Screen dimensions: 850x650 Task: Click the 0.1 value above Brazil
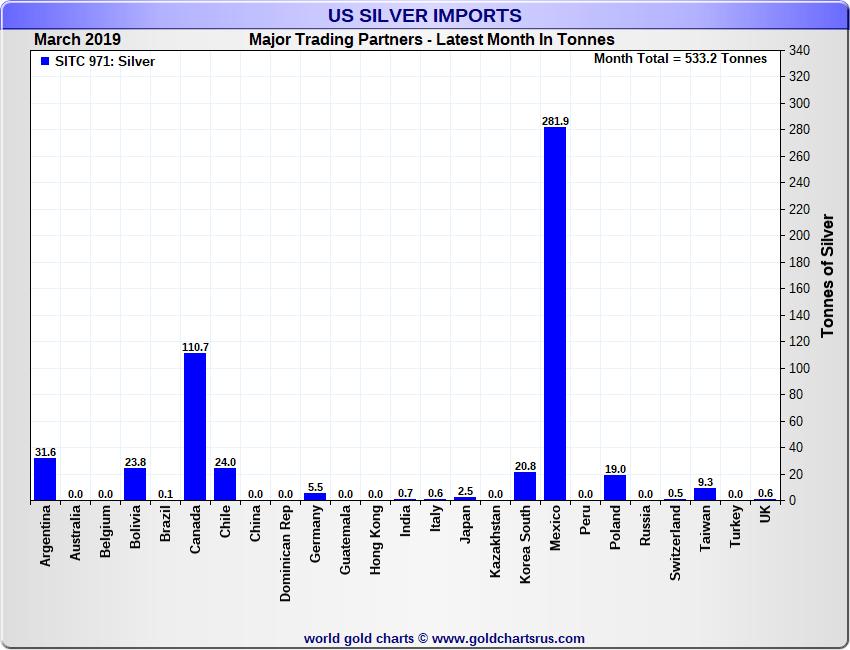pos(165,494)
